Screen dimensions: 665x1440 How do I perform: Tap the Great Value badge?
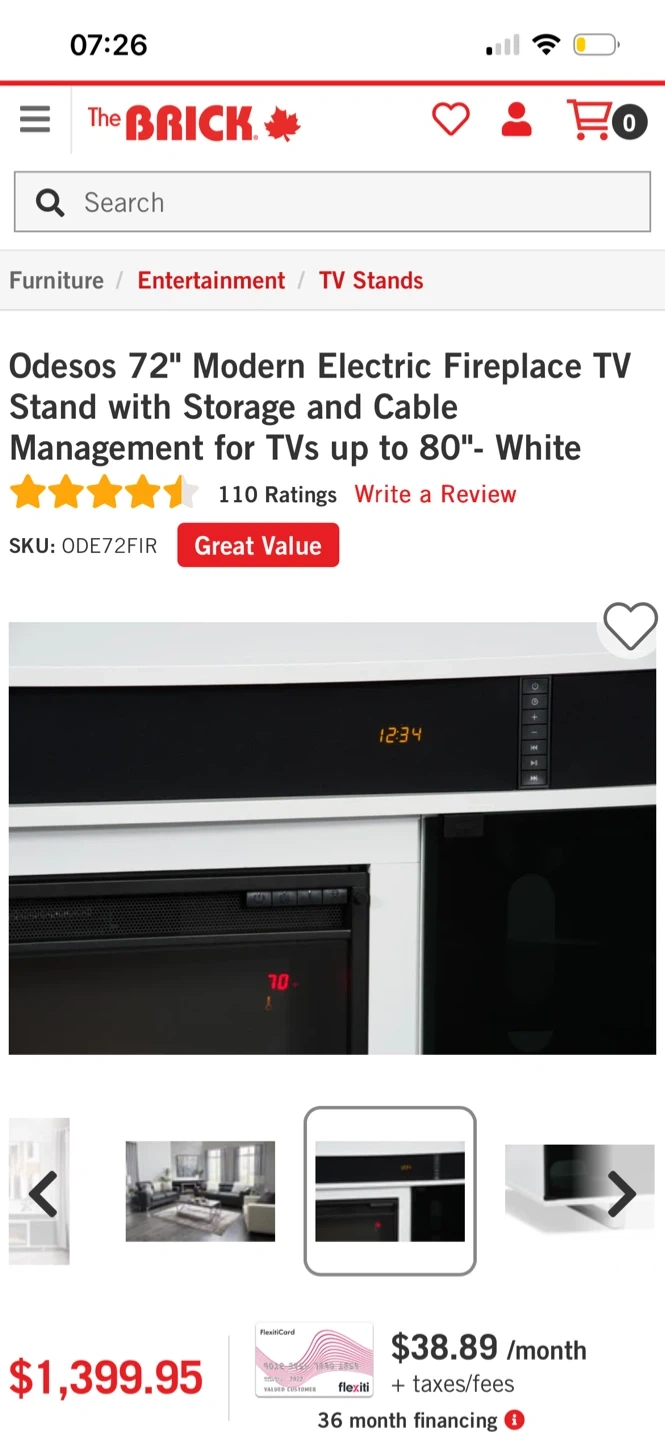click(258, 545)
